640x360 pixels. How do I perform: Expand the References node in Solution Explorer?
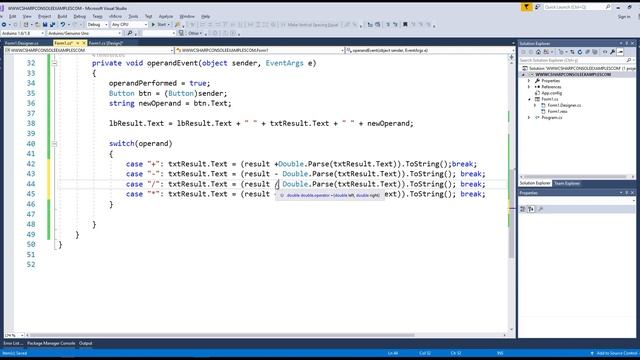pos(529,87)
